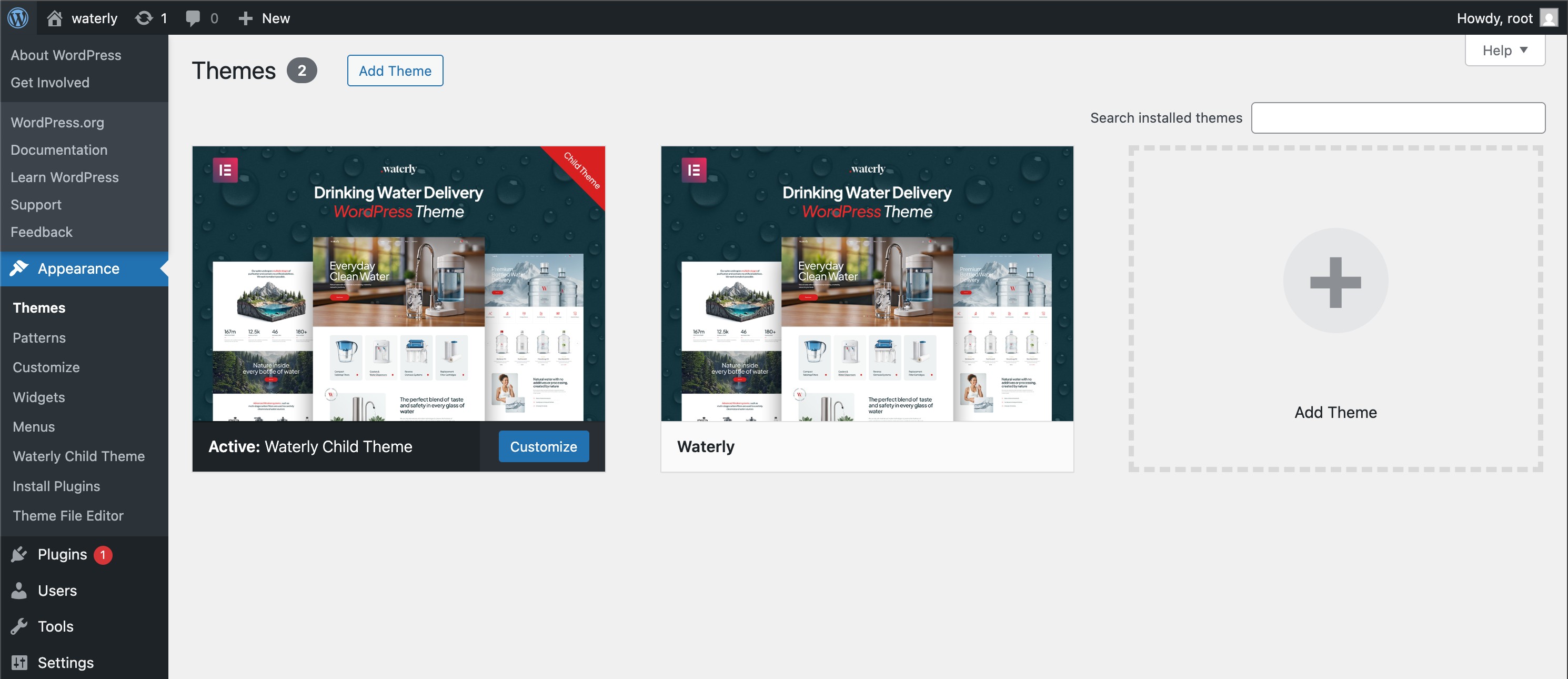Click the Add Theme button near the title
This screenshot has width=1568, height=679.
tap(395, 71)
